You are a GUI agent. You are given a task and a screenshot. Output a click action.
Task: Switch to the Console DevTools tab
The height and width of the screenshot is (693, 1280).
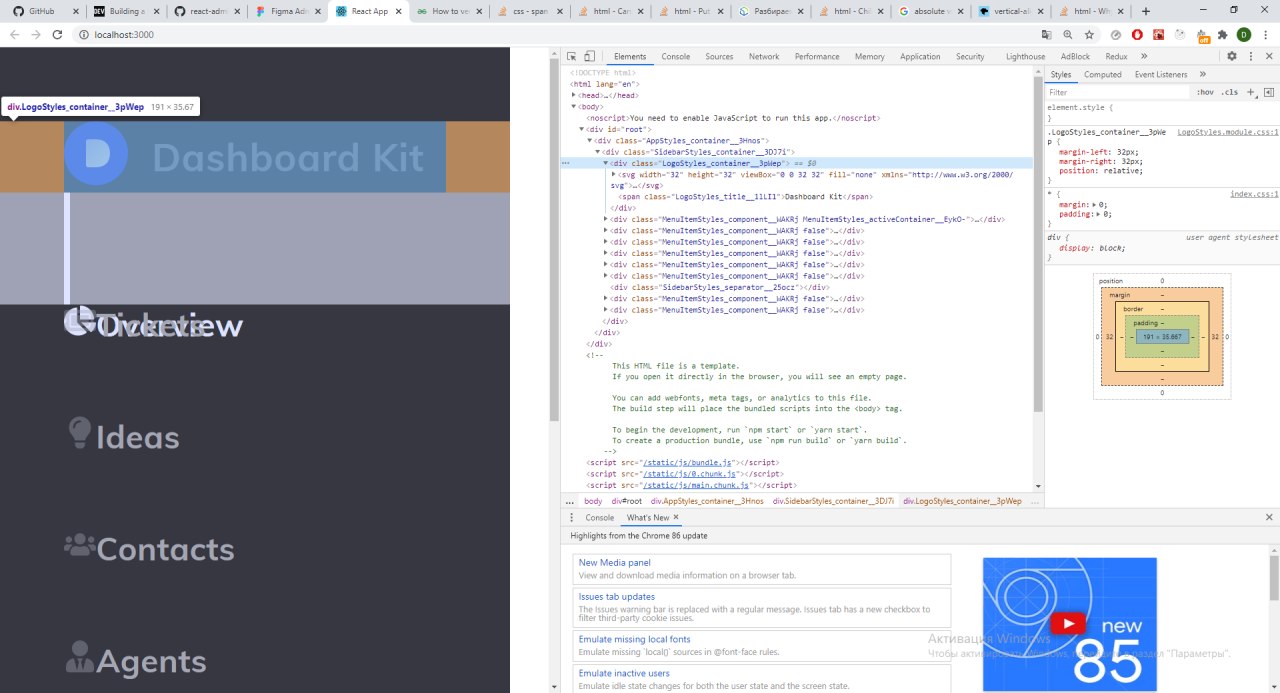[676, 56]
